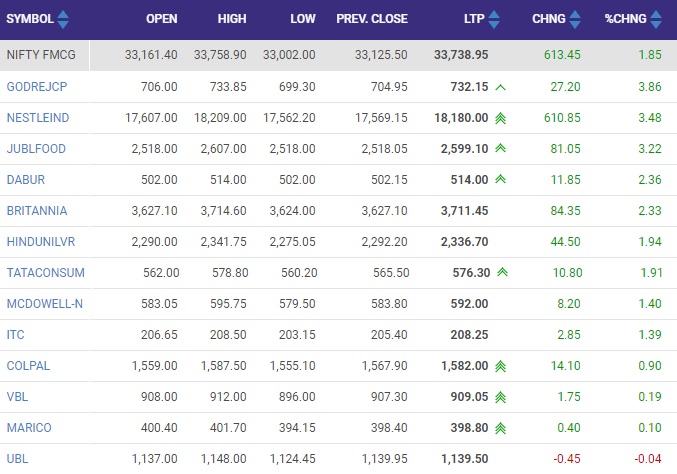
Task: Open MCDOWELL-N stock page
Action: point(44,304)
